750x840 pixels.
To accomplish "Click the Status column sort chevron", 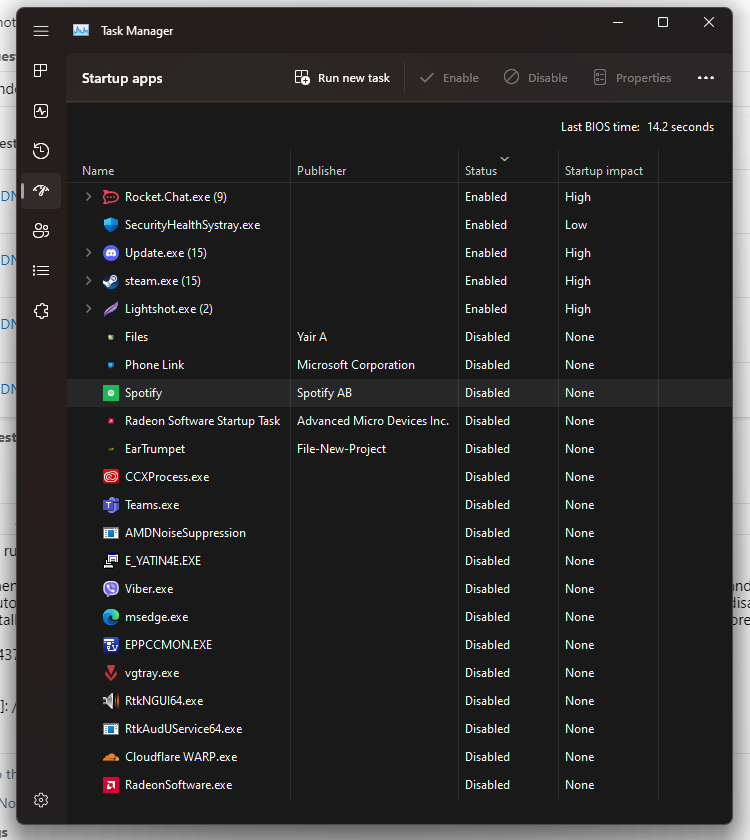I will click(505, 158).
